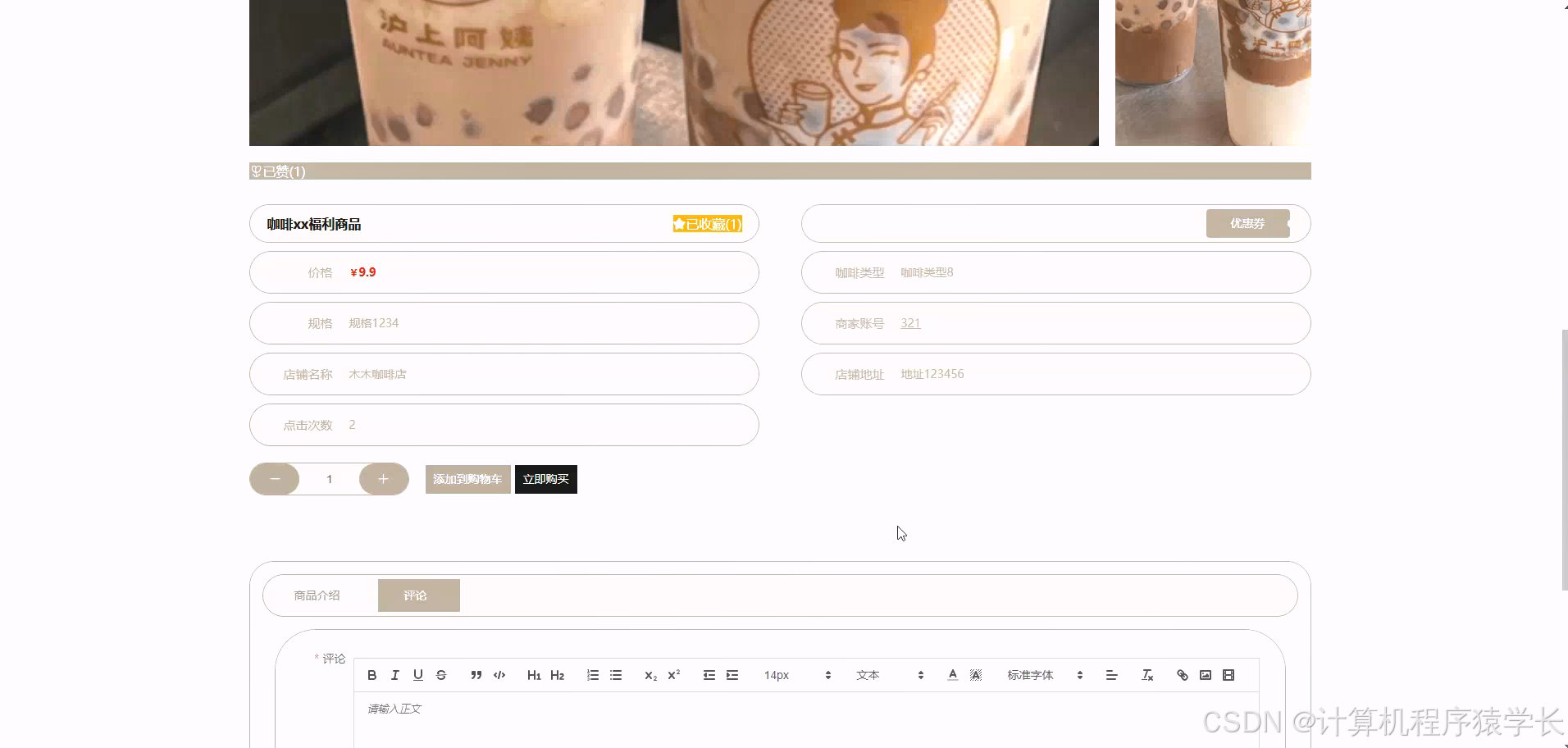The height and width of the screenshot is (748, 1568).
Task: Insert a bulleted list
Action: pos(616,675)
